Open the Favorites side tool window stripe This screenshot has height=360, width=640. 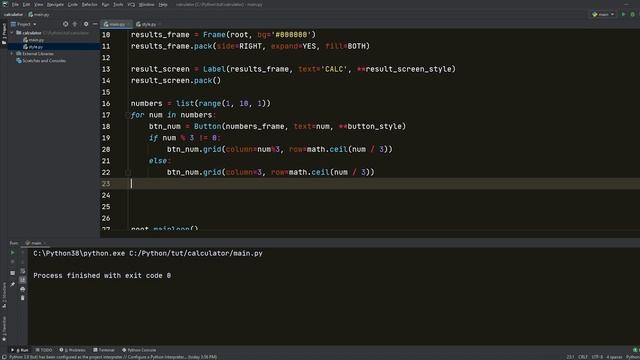[4, 329]
